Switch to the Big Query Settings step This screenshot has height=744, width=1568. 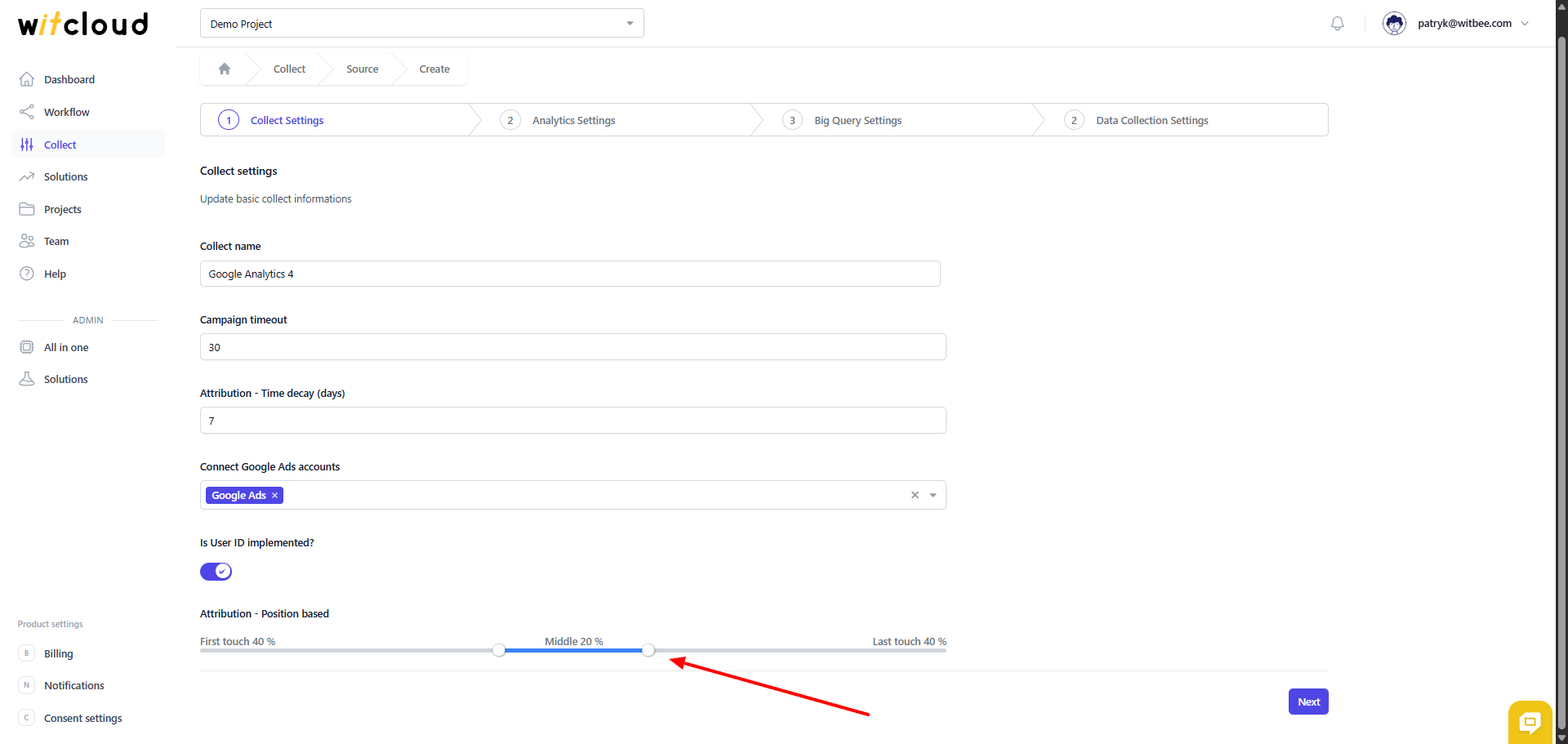[857, 121]
